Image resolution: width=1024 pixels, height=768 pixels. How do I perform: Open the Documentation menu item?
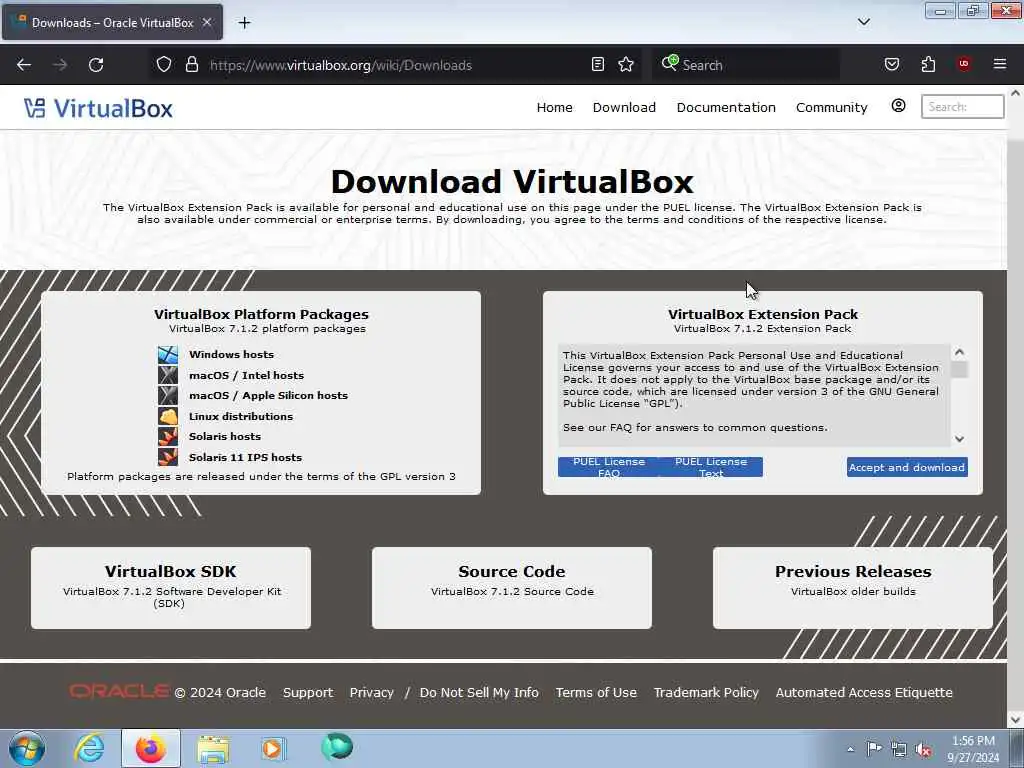point(726,107)
